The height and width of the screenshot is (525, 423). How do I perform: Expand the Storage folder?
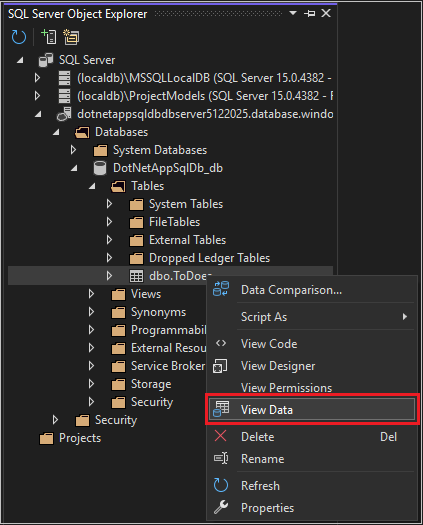pyautogui.click(x=91, y=384)
